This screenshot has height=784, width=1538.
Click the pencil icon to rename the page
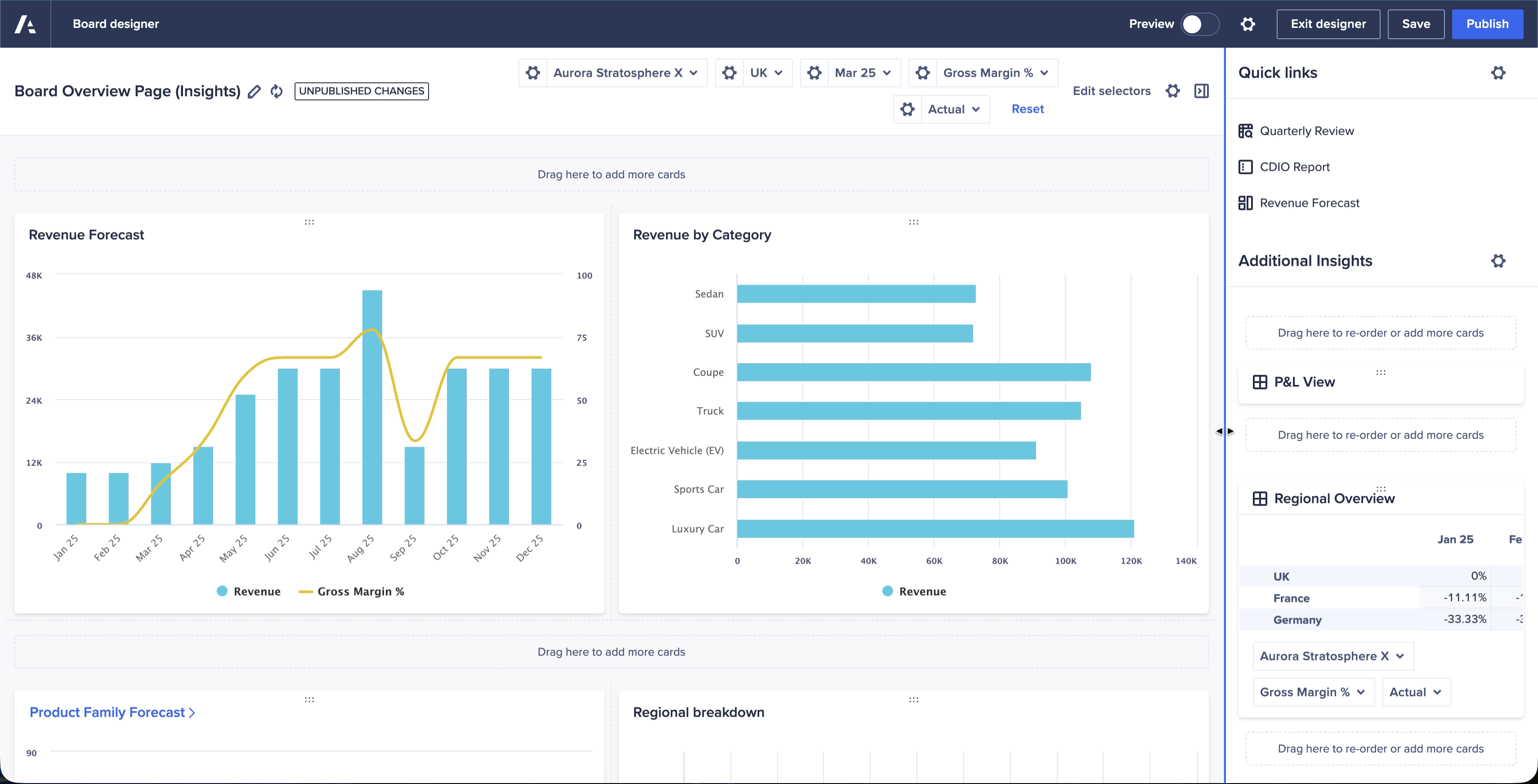255,91
